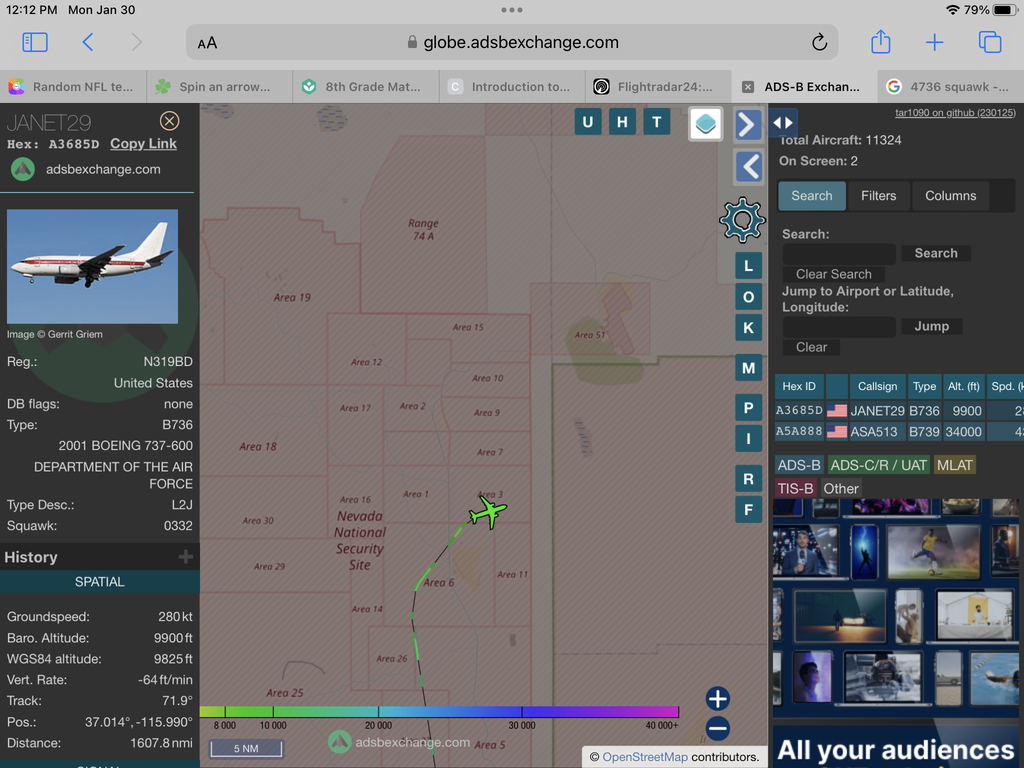Sort table by Spd. column
The height and width of the screenshot is (768, 1024).
(x=1004, y=387)
